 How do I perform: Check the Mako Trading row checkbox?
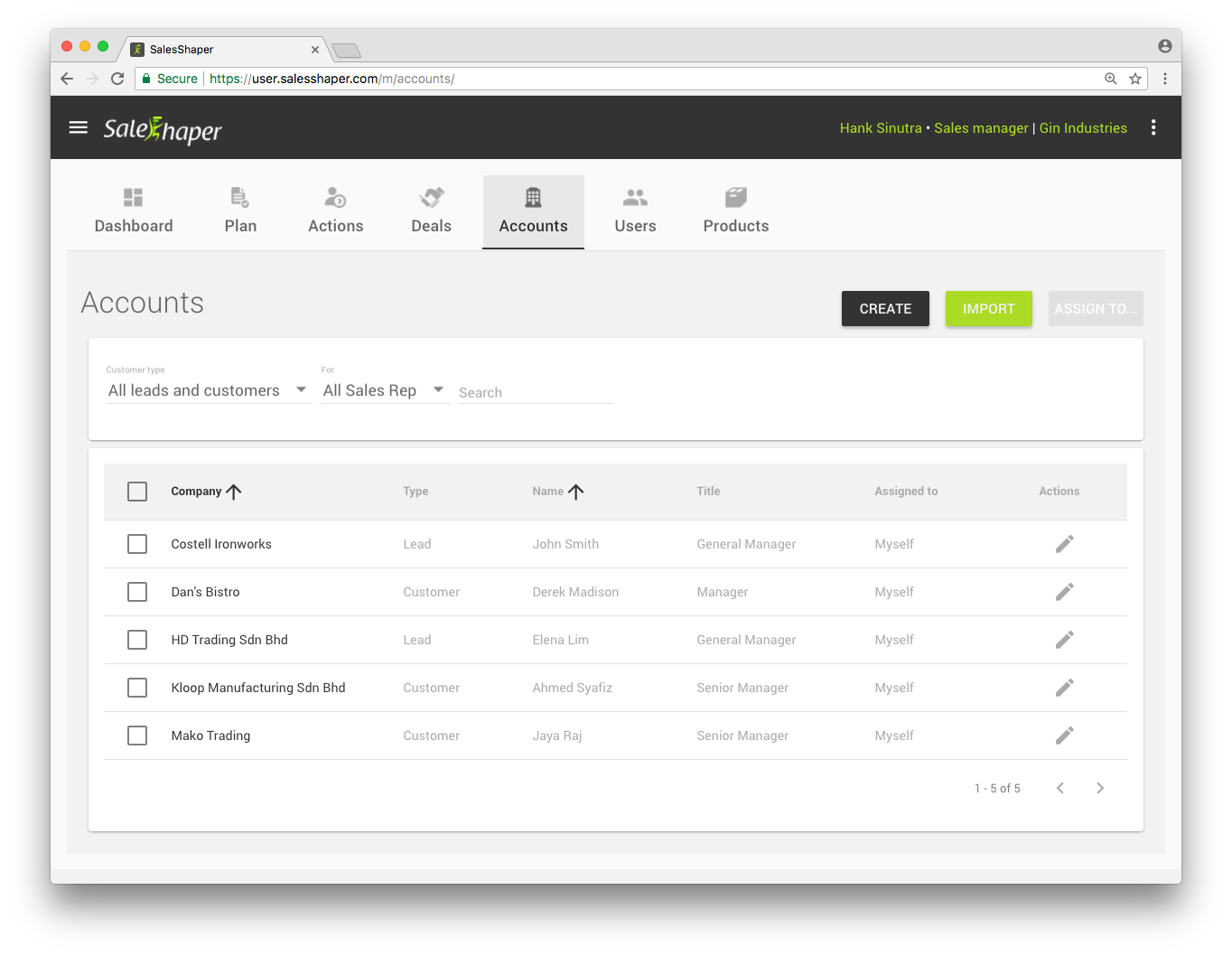[x=137, y=736]
